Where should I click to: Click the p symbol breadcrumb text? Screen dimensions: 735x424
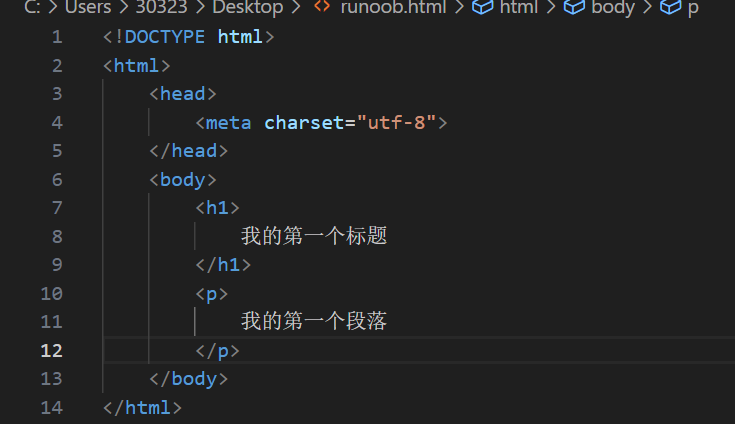point(693,8)
